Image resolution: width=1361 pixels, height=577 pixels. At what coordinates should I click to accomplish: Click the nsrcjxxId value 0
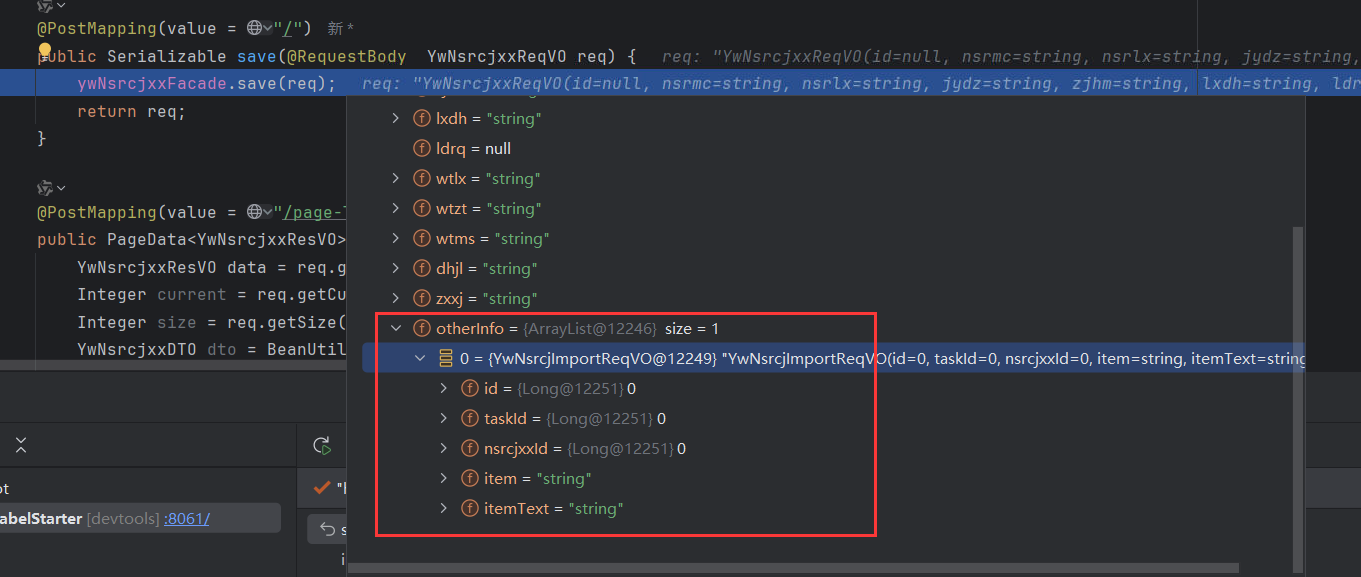click(x=681, y=448)
